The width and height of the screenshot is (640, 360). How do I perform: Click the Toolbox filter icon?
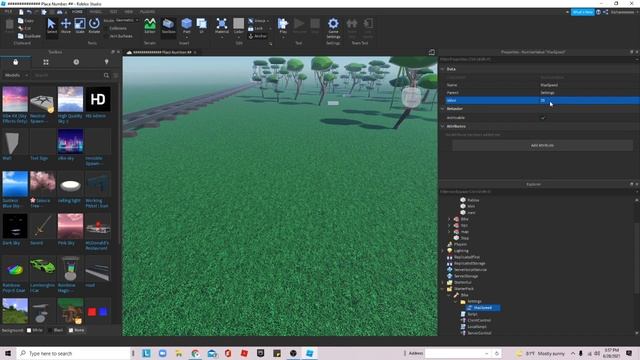tap(116, 75)
